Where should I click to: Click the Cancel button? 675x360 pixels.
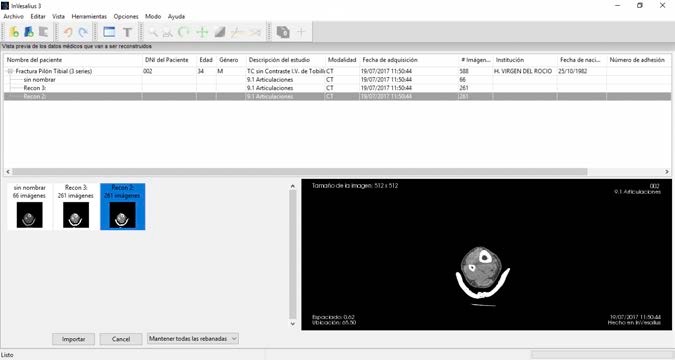[121, 339]
